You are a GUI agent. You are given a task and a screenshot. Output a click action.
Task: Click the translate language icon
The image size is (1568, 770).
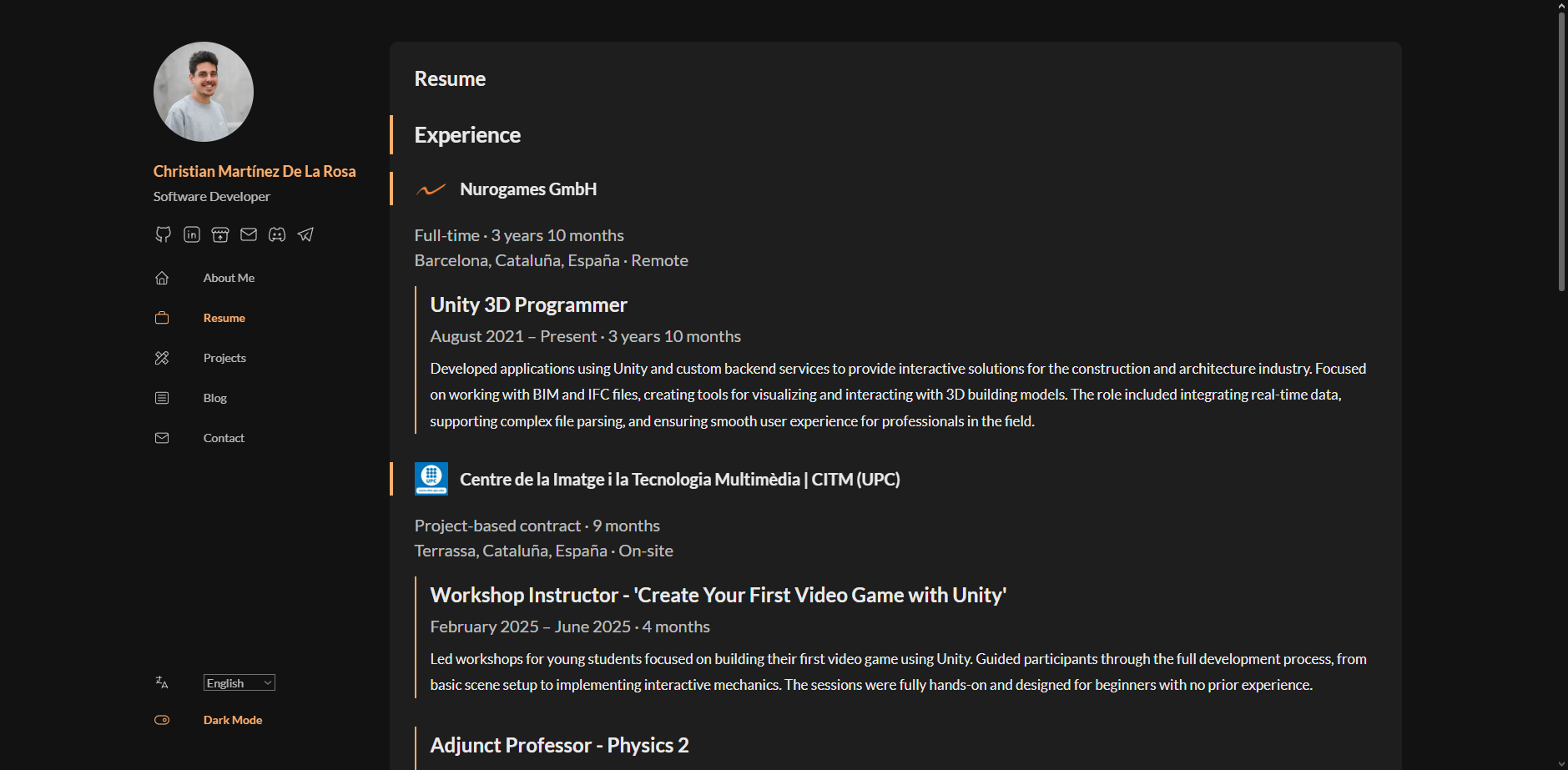162,682
